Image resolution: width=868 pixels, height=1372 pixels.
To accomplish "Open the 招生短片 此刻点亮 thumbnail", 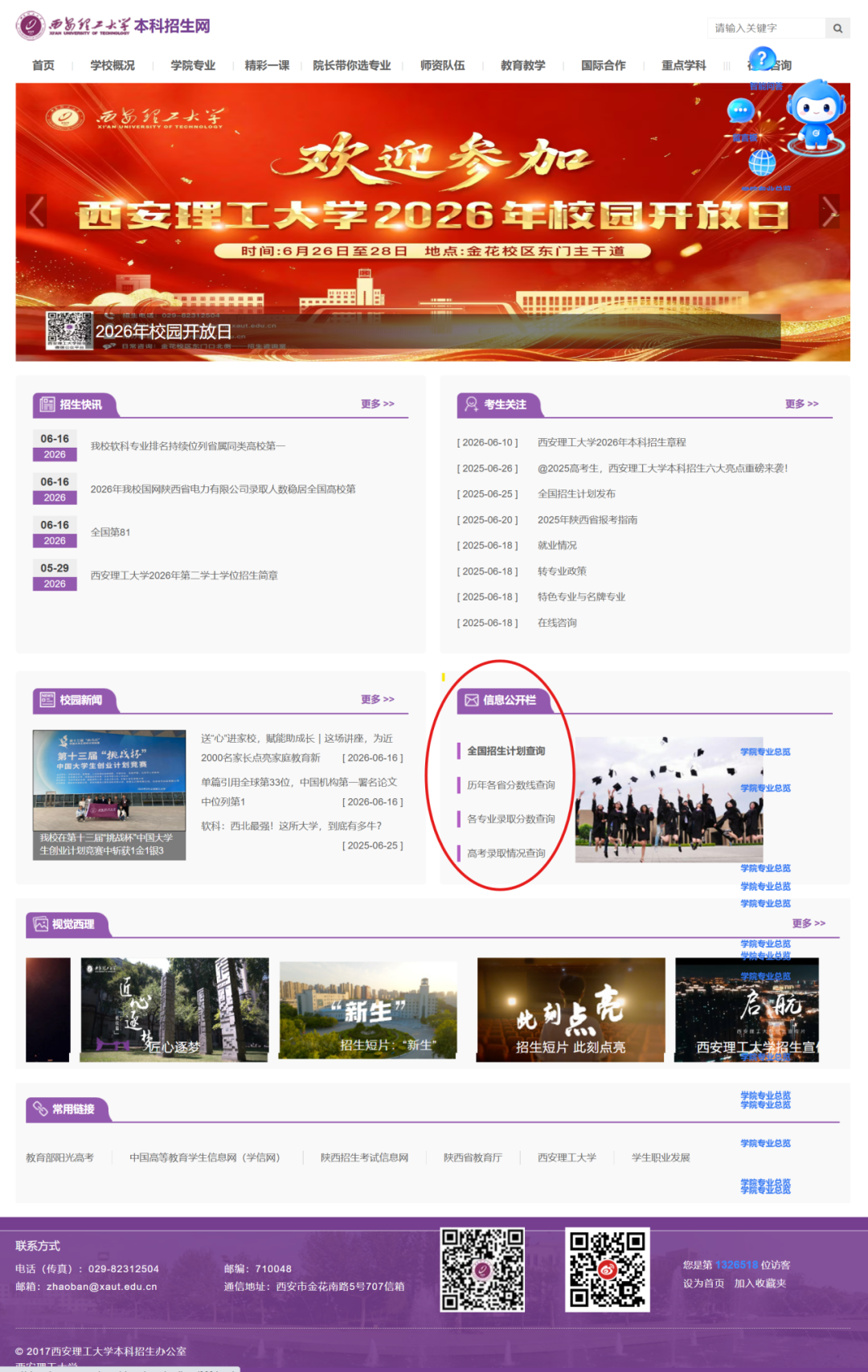I will (571, 1010).
